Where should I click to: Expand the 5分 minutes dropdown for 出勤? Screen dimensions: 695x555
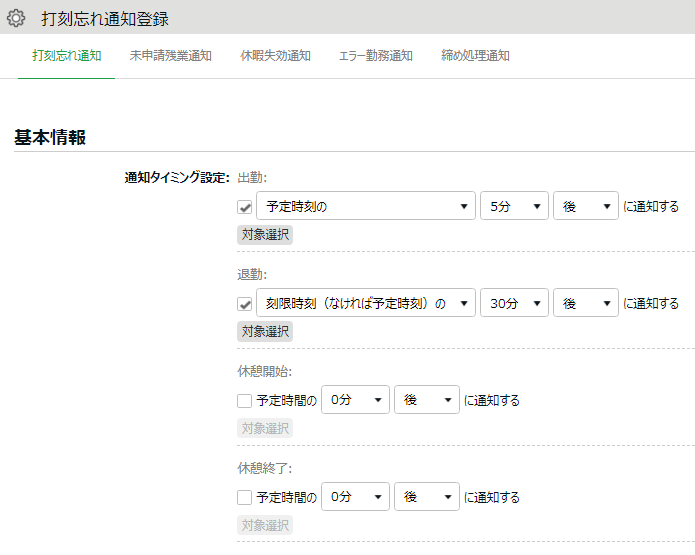[514, 207]
